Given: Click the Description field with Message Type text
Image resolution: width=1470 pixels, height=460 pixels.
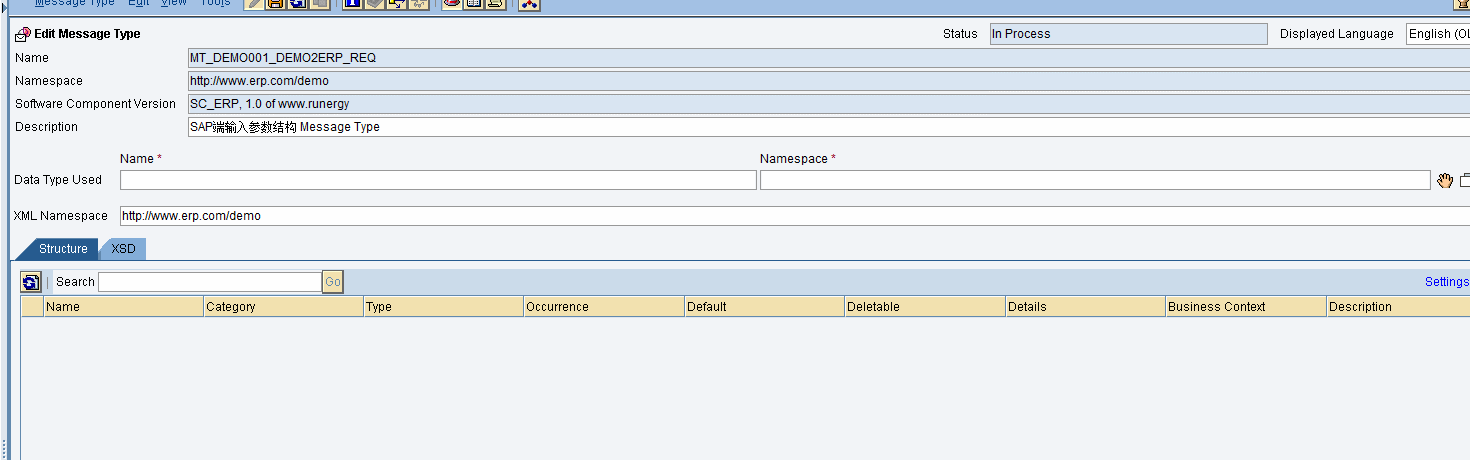Looking at the screenshot, I should [828, 127].
